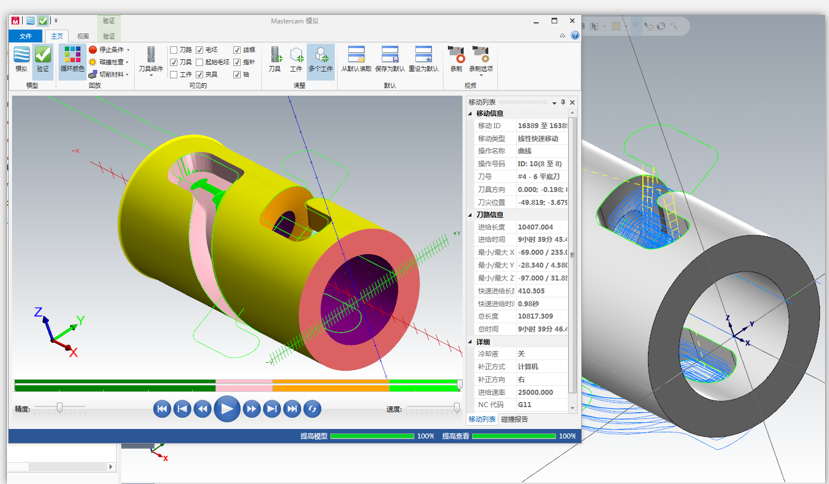Switch to the 碰撞报告 tab
This screenshot has height=484, width=829.
515,419
